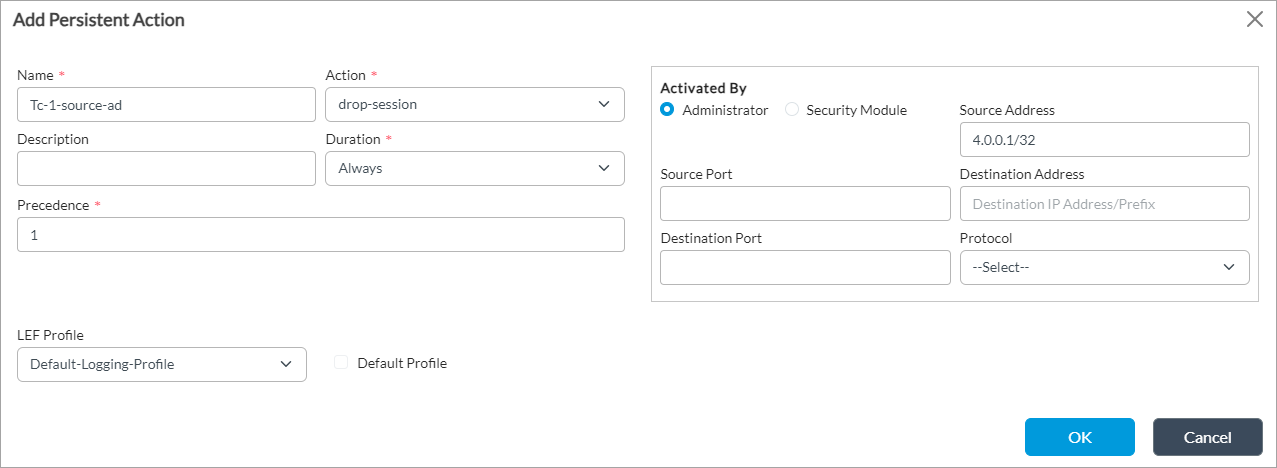Enable the Default Profile checkbox
The width and height of the screenshot is (1277, 468).
341,363
